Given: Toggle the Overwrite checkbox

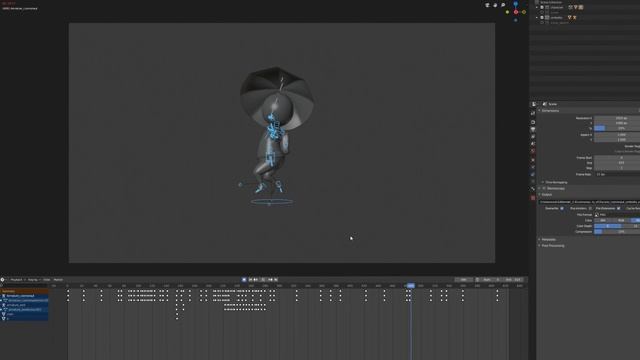Looking at the screenshot, I should [562, 209].
